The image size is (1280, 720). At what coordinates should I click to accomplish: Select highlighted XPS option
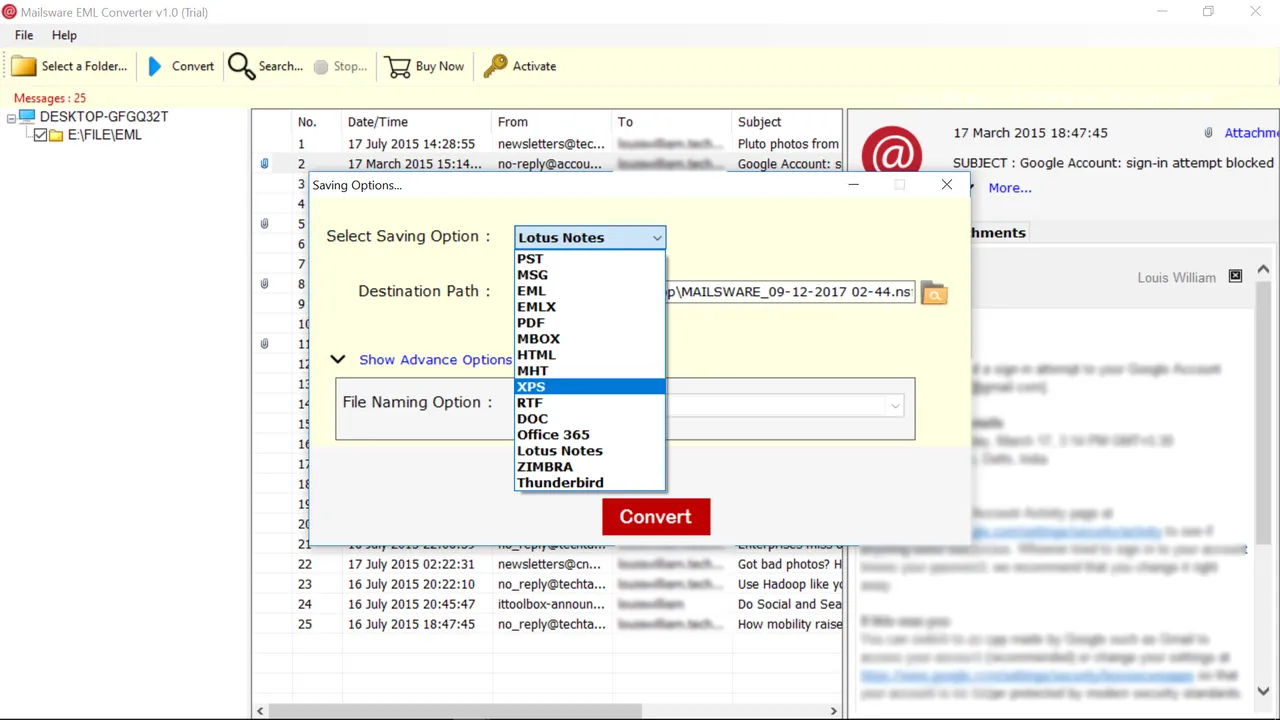coord(590,386)
